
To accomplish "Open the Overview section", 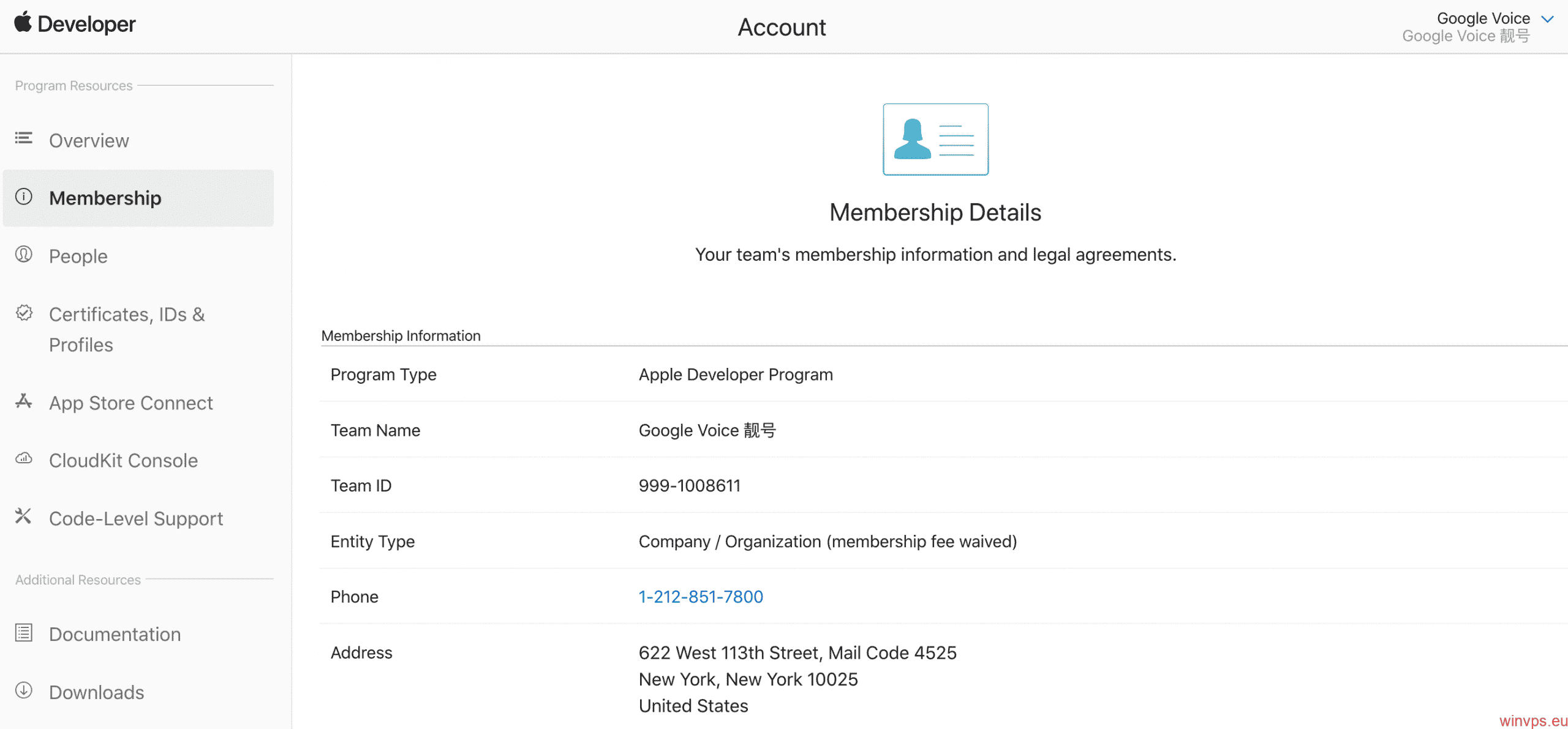I will tap(89, 140).
